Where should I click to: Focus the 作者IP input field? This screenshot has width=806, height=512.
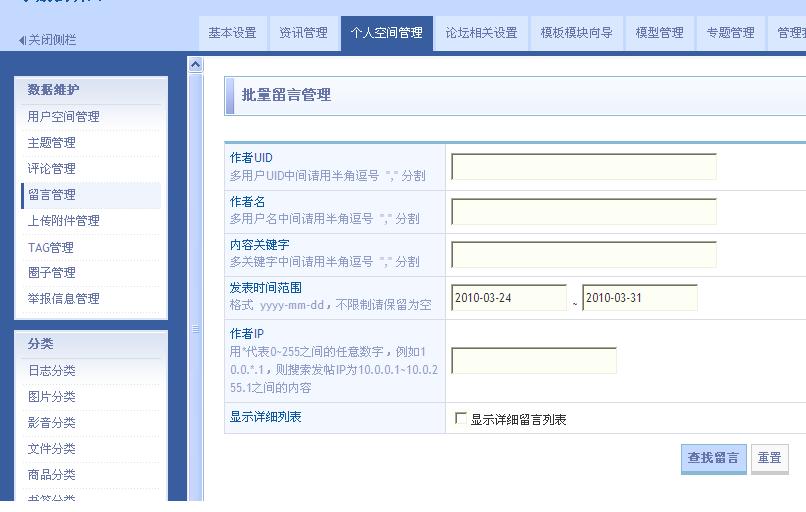coord(534,360)
